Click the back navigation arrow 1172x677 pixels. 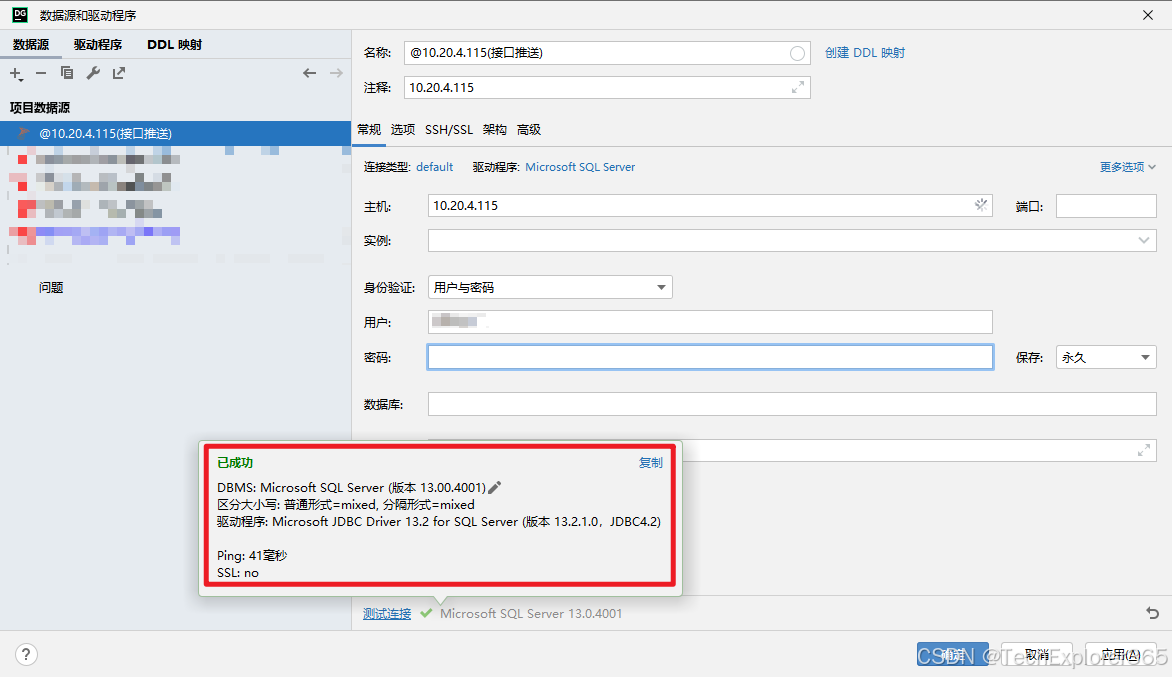pyautogui.click(x=310, y=73)
